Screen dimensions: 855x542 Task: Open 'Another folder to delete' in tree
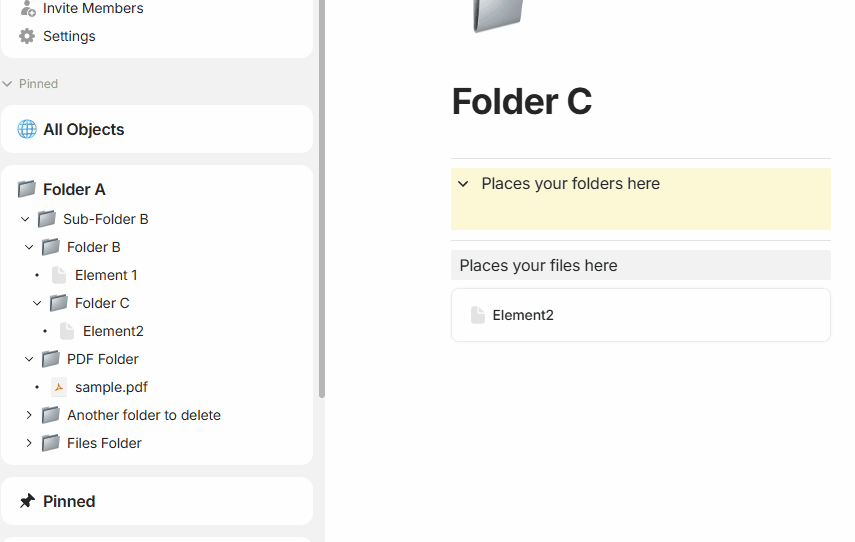144,415
